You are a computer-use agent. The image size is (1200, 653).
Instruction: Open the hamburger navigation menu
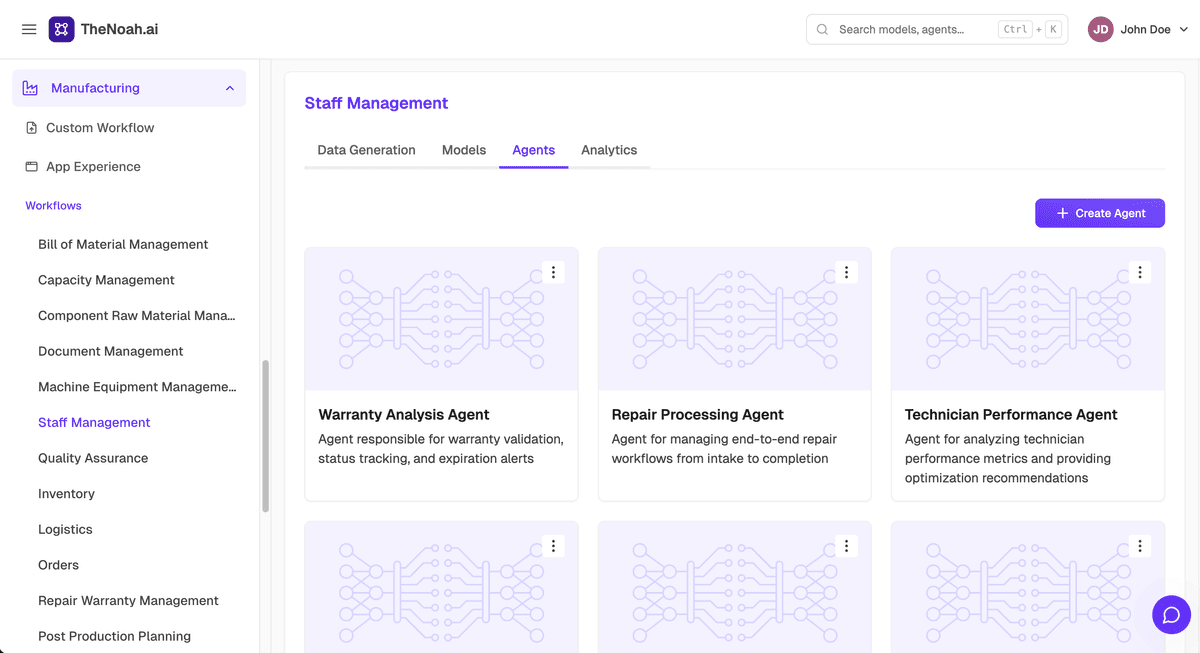coord(29,29)
